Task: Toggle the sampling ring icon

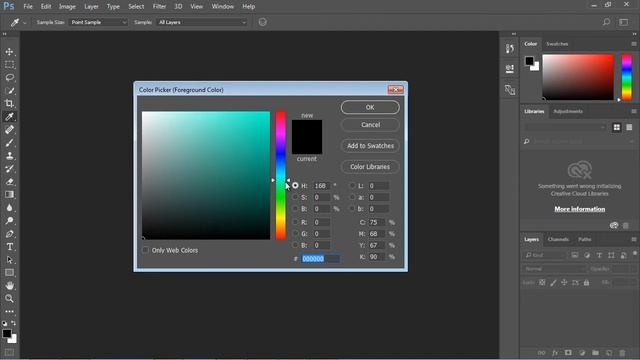Action: (262, 22)
